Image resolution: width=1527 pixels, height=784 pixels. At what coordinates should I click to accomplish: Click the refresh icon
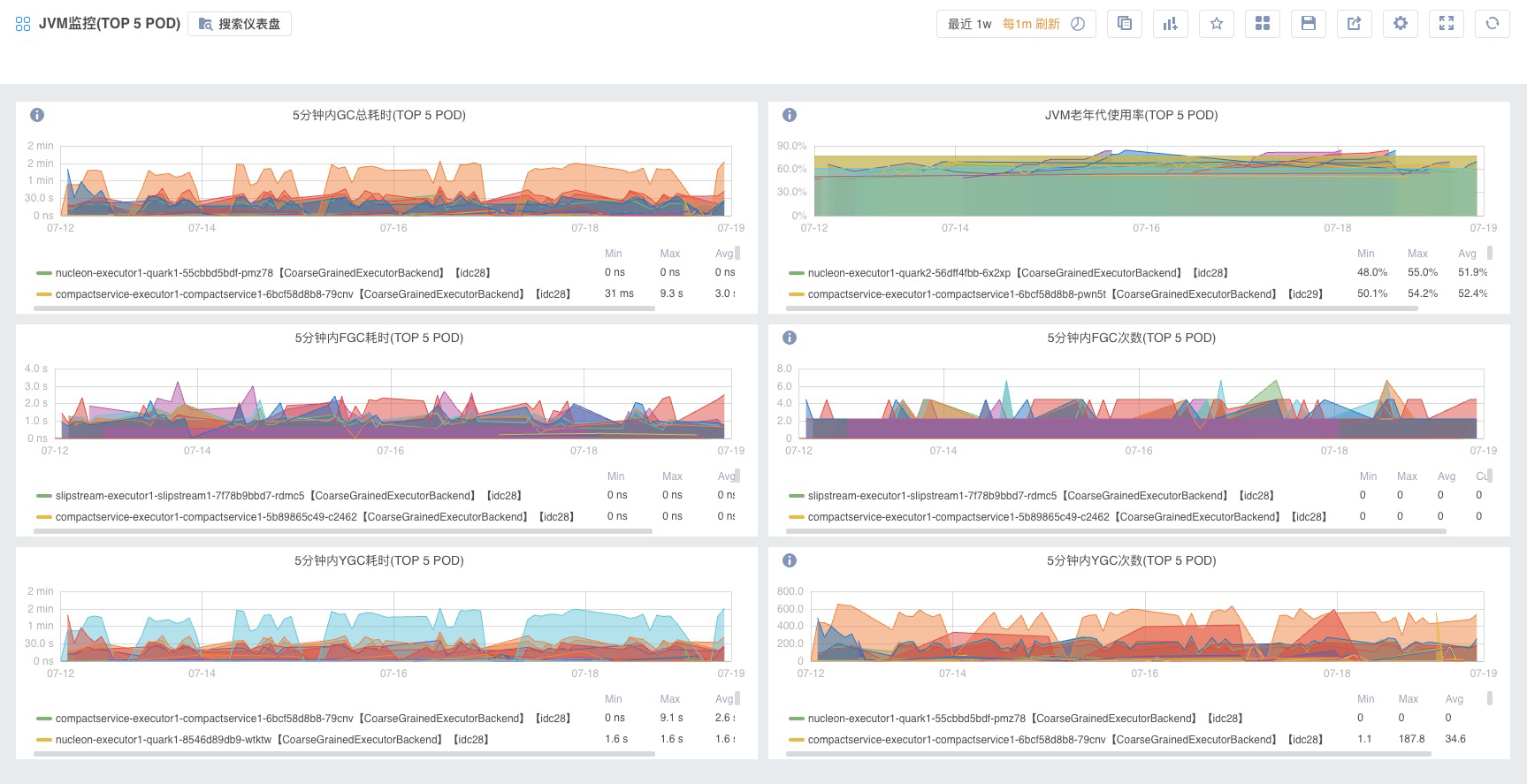[x=1493, y=24]
